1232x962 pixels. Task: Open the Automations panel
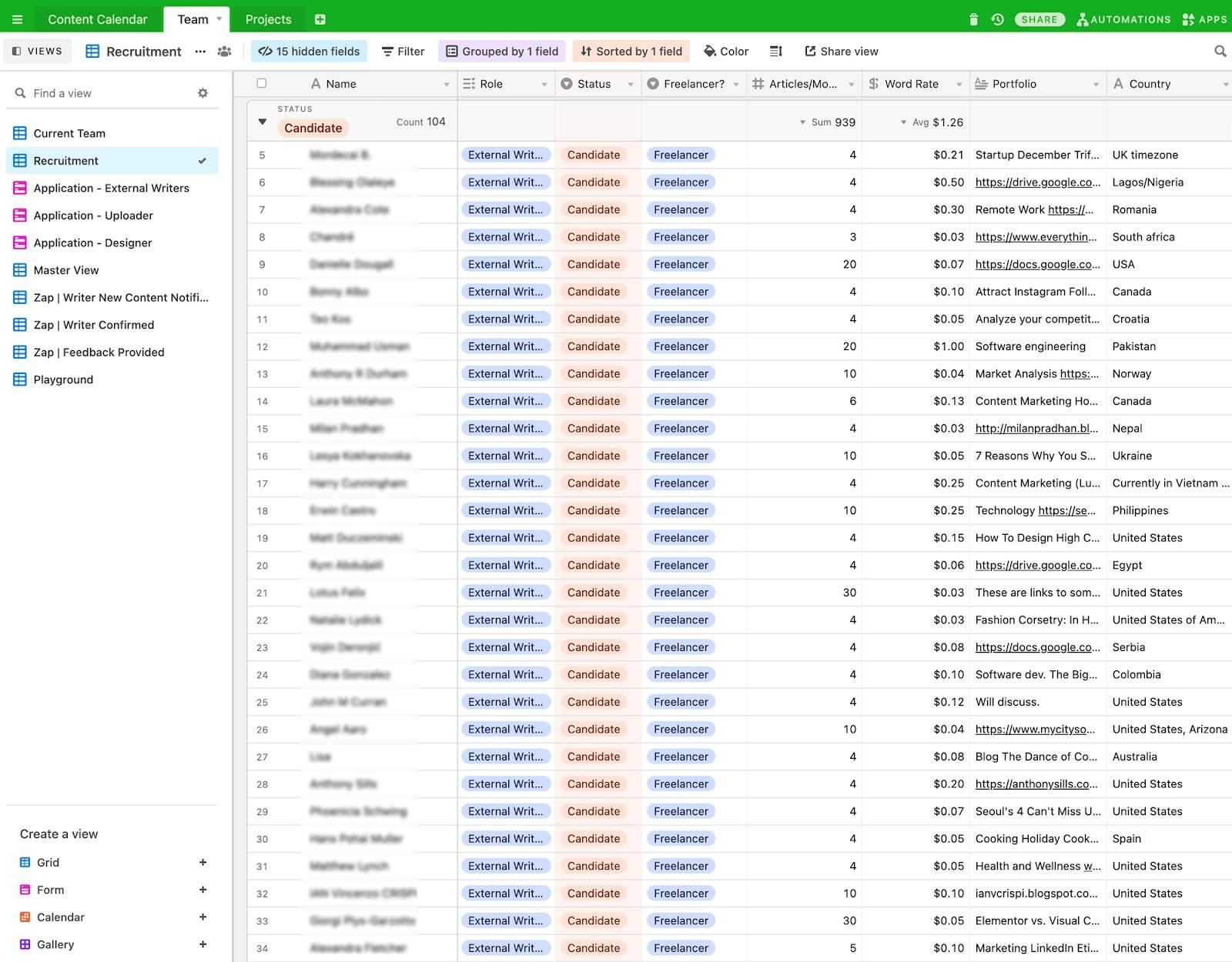tap(1123, 19)
